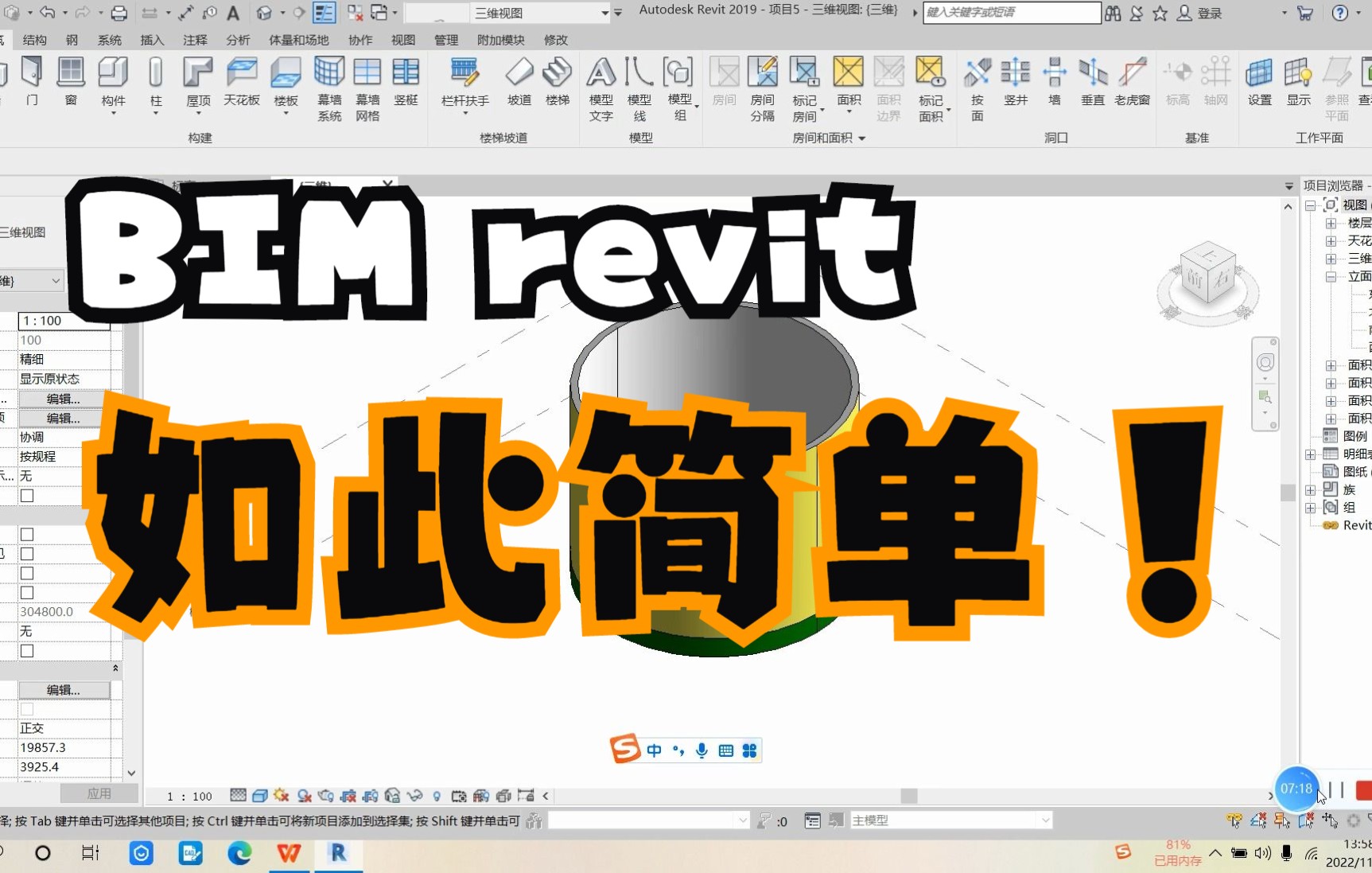Pick the 屋顶 (Roof) tool
This screenshot has width=1372, height=873.
pyautogui.click(x=198, y=85)
